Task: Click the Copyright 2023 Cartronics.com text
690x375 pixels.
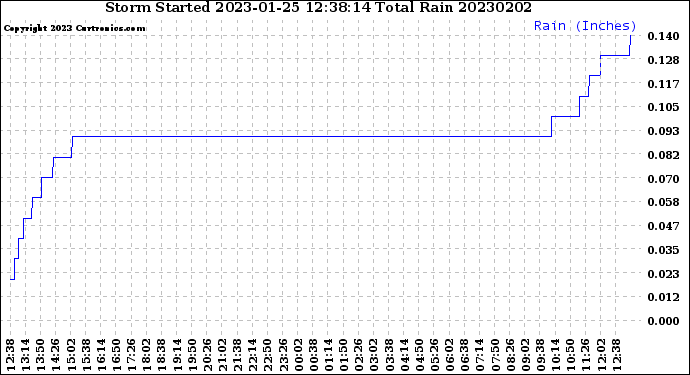Action: (x=74, y=28)
